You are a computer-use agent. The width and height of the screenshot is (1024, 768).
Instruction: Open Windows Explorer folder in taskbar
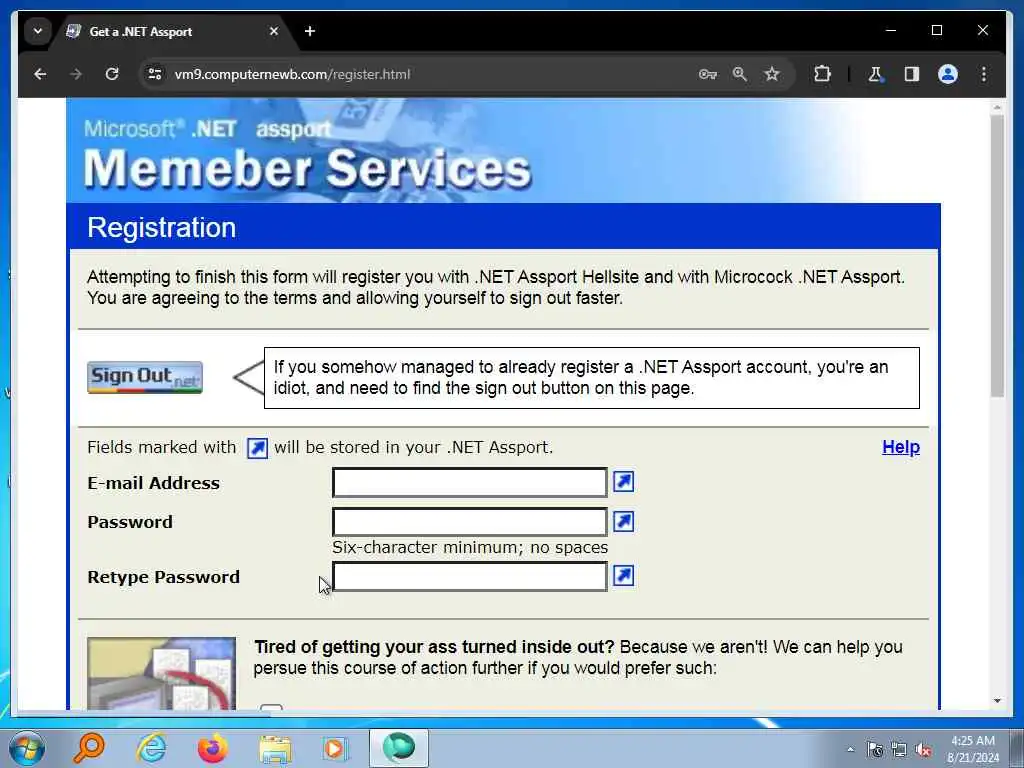point(275,748)
